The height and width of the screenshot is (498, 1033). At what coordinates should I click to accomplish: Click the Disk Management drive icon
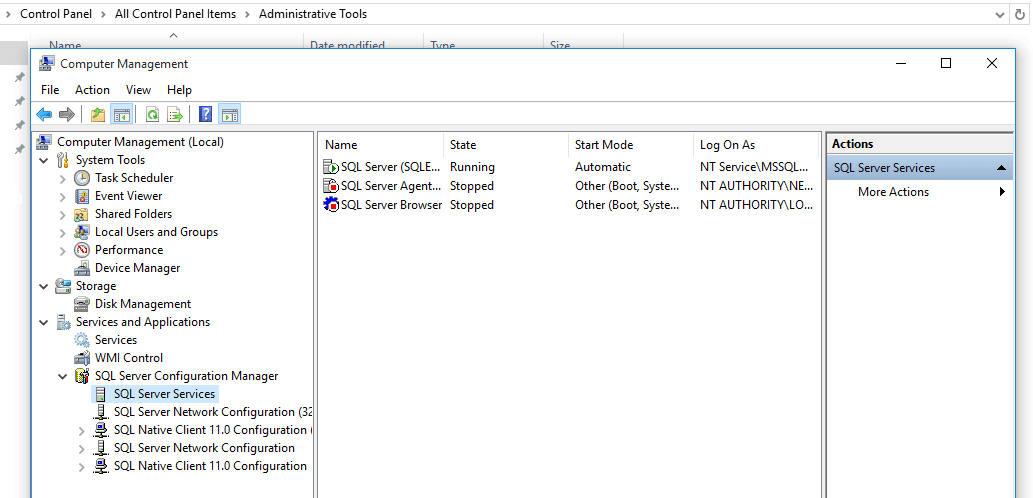click(82, 304)
